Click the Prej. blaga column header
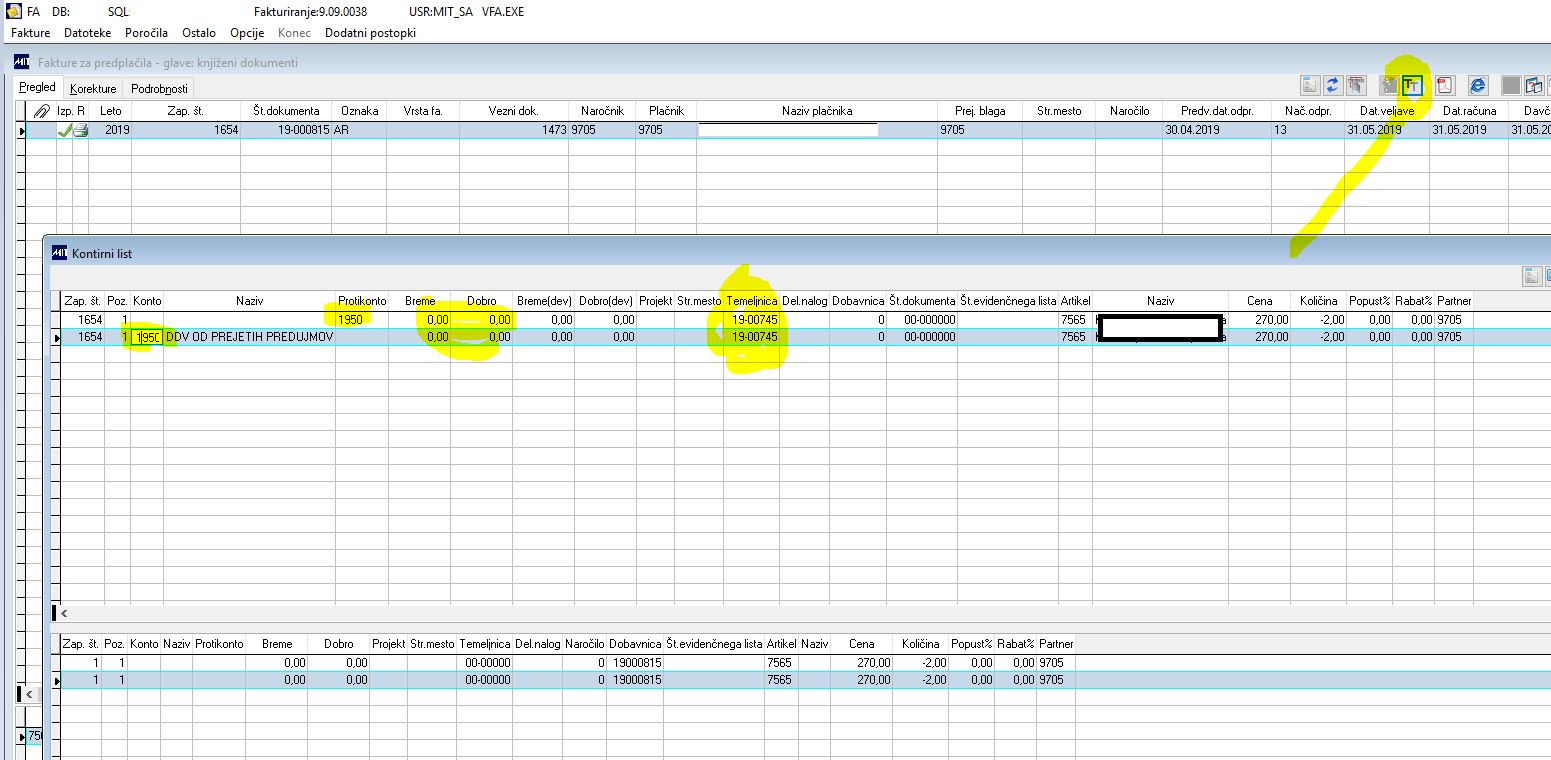1551x760 pixels. [980, 111]
